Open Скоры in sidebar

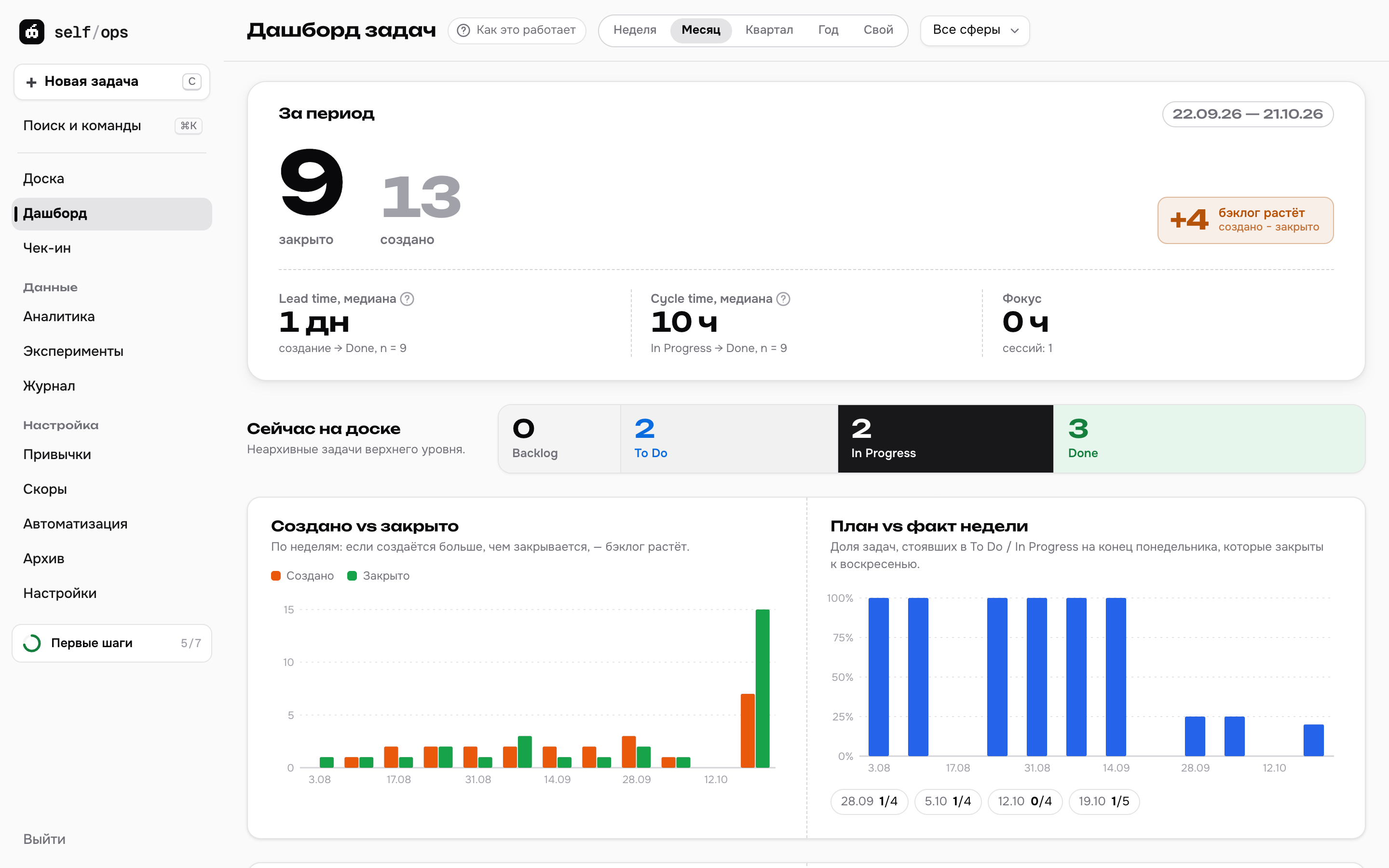coord(112,489)
